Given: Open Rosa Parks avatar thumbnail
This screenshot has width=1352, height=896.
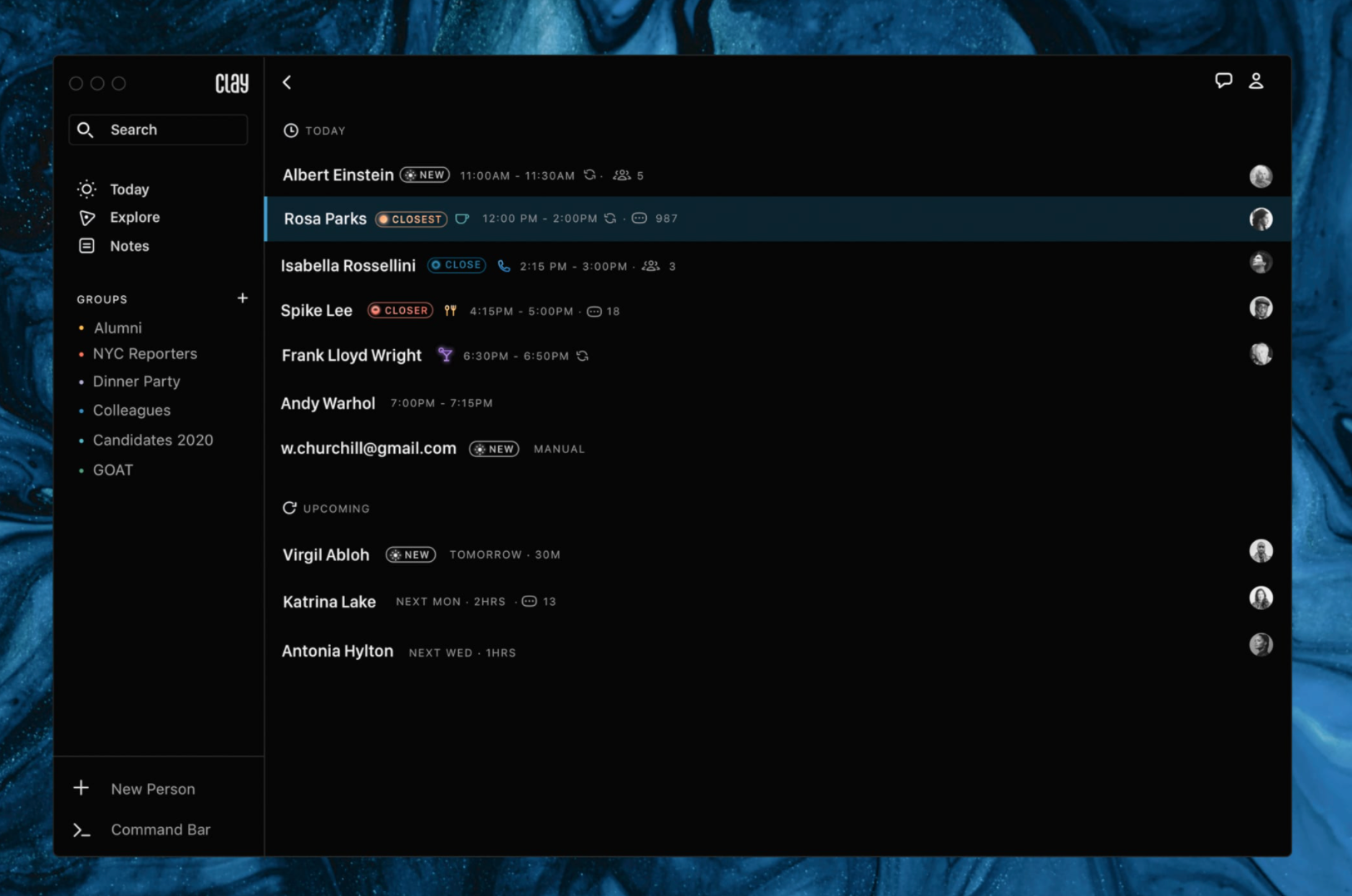Looking at the screenshot, I should (x=1261, y=219).
